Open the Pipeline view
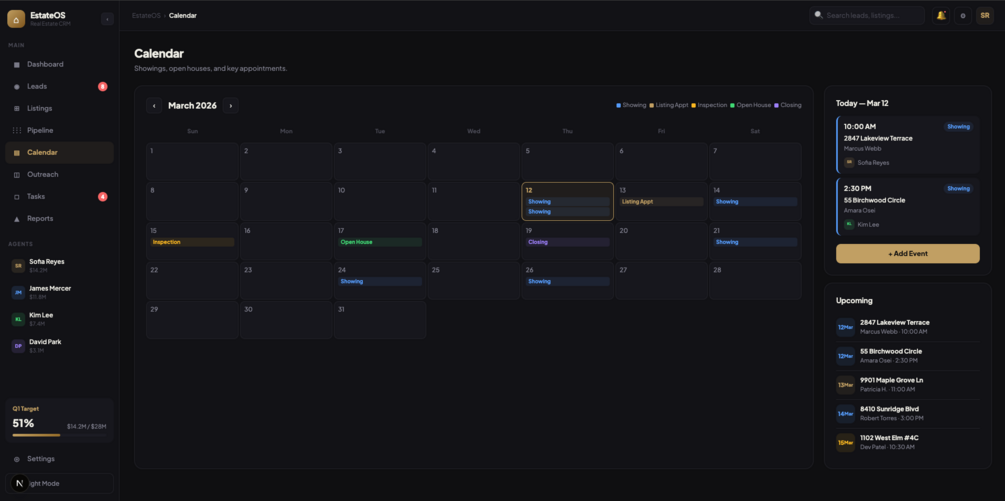The height and width of the screenshot is (501, 1005). pos(60,131)
